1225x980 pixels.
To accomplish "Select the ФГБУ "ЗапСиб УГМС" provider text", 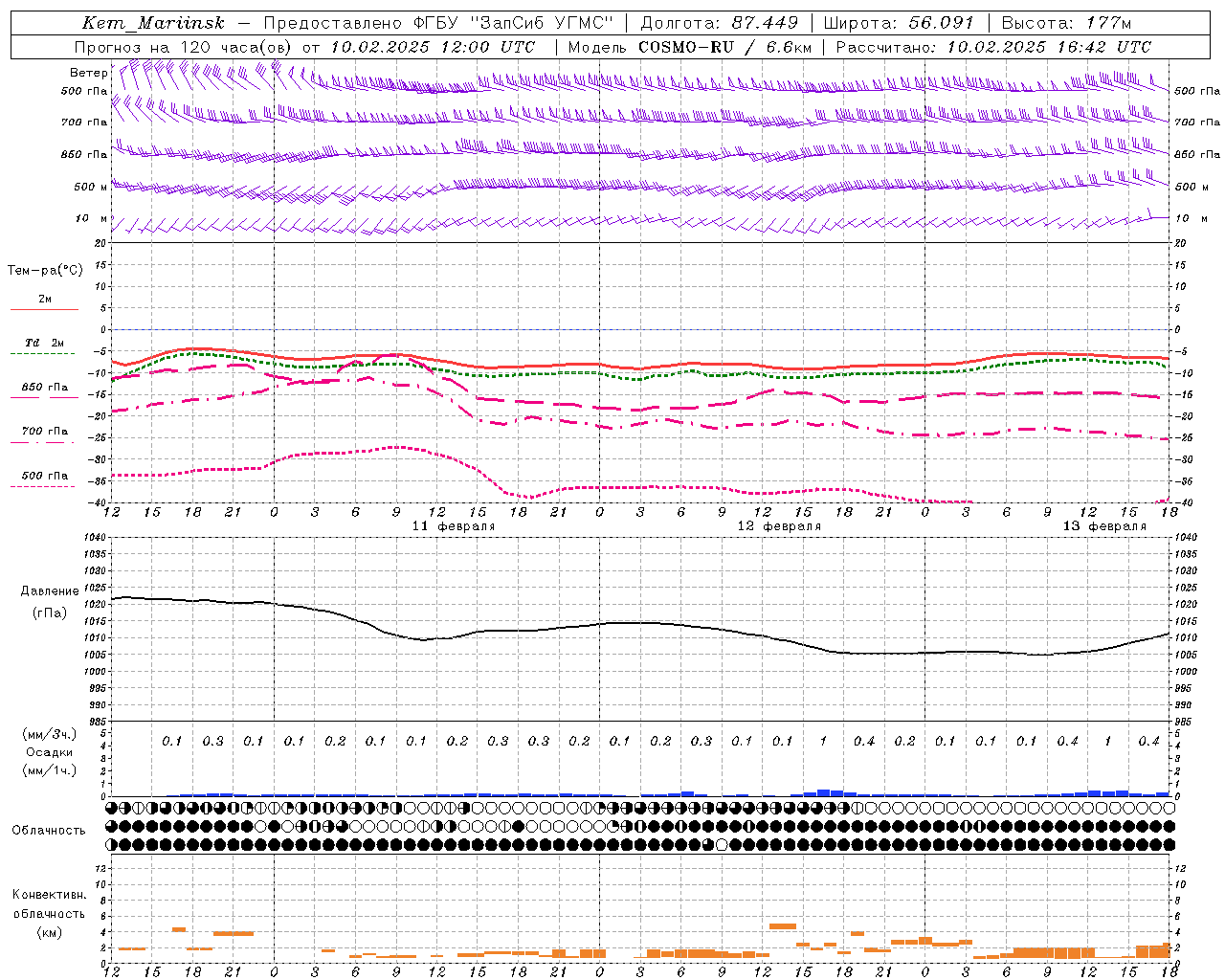I will click(x=513, y=23).
